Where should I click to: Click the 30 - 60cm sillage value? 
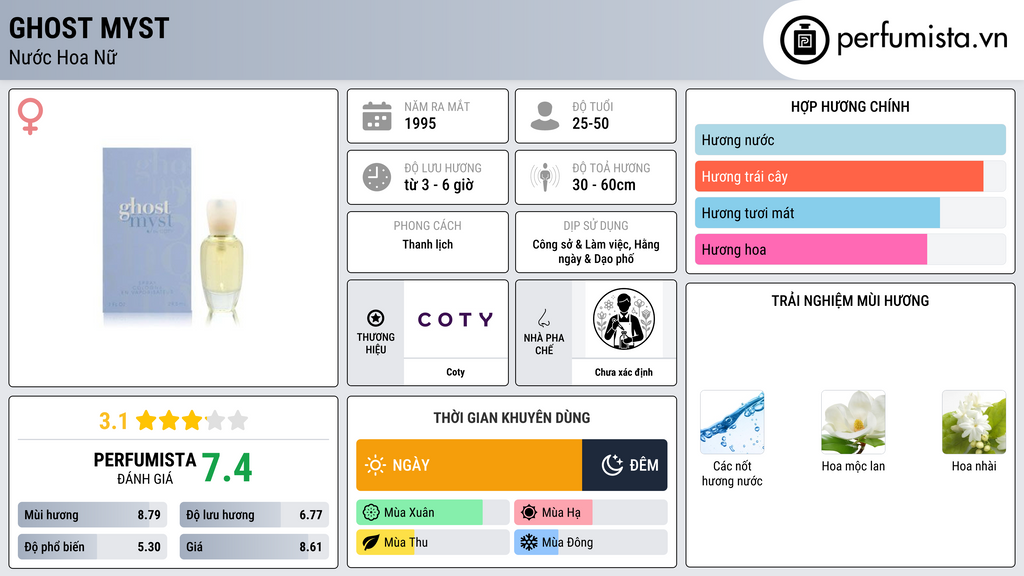point(603,185)
